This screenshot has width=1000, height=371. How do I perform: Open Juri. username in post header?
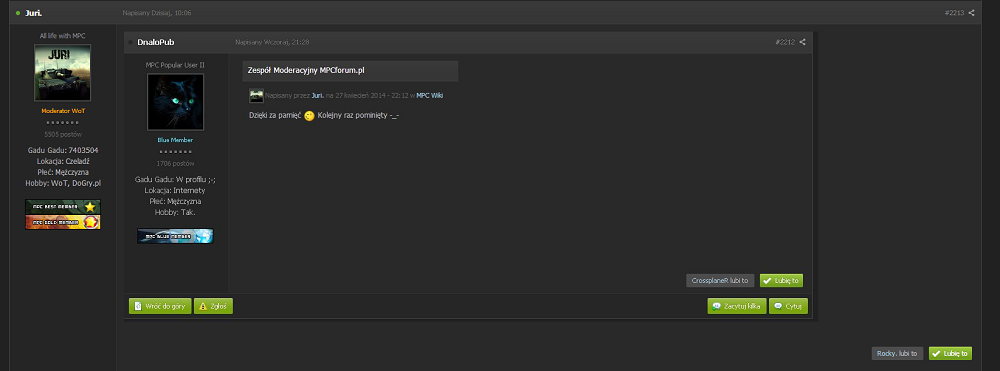coord(34,13)
